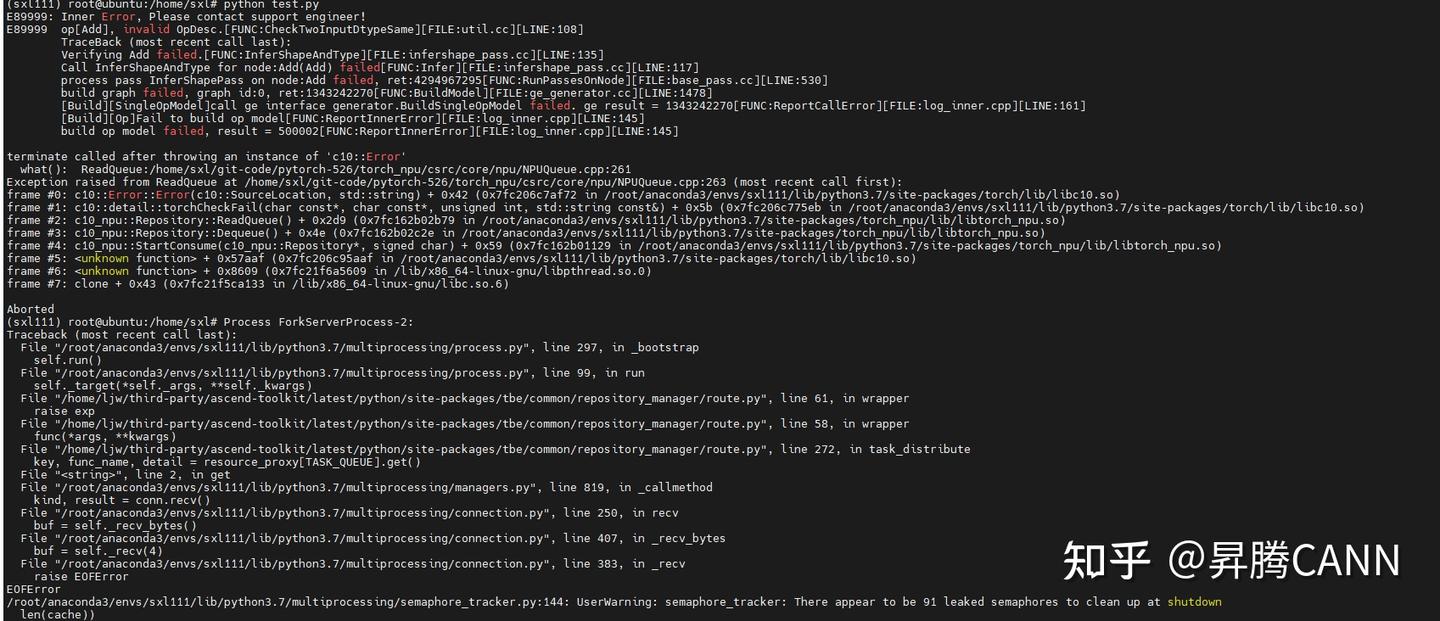This screenshot has width=1440, height=621.
Task: Click the E89999 Inner Error line
Action: tap(186, 17)
